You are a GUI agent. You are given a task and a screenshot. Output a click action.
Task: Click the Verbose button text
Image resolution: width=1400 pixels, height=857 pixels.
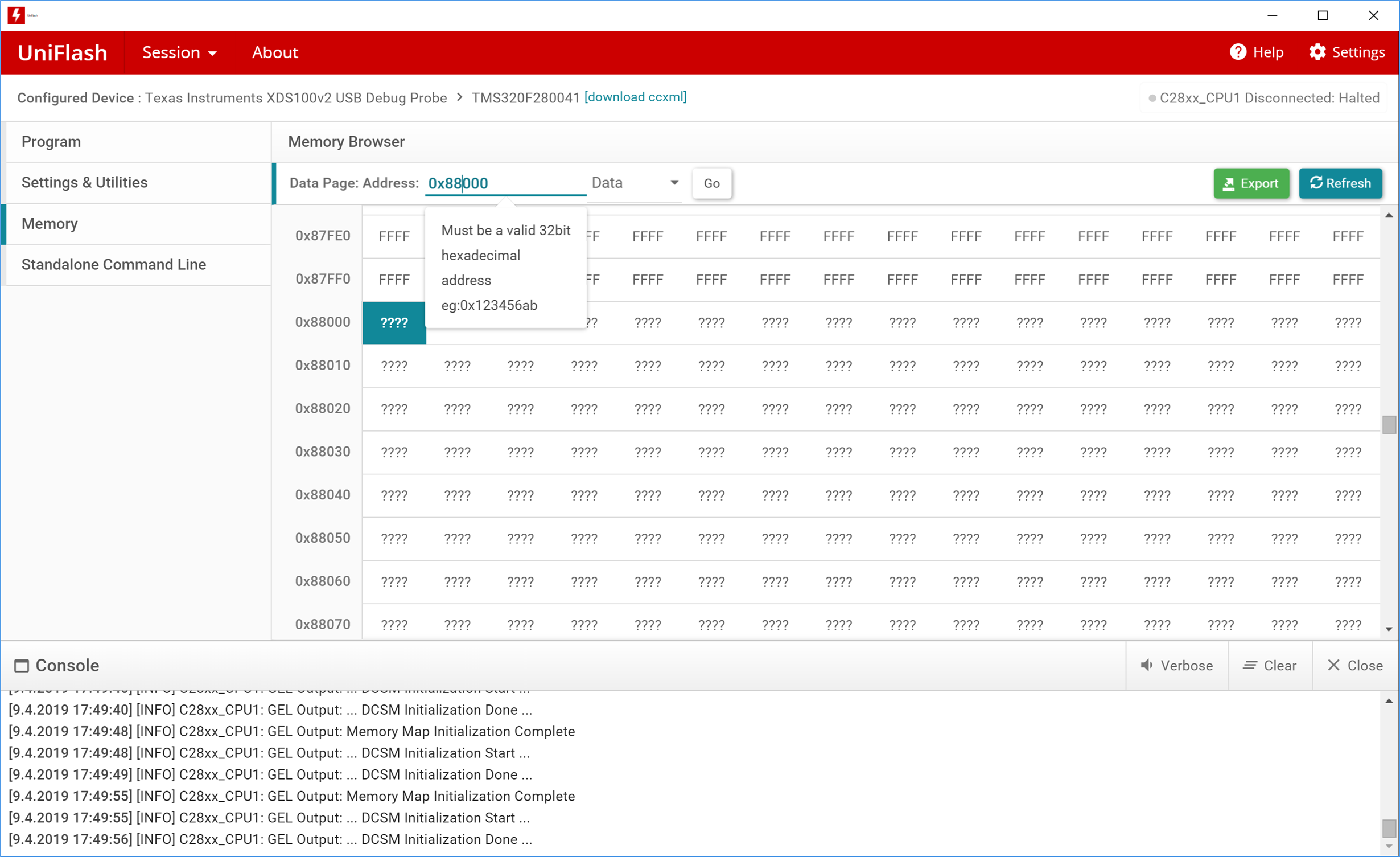[1187, 665]
